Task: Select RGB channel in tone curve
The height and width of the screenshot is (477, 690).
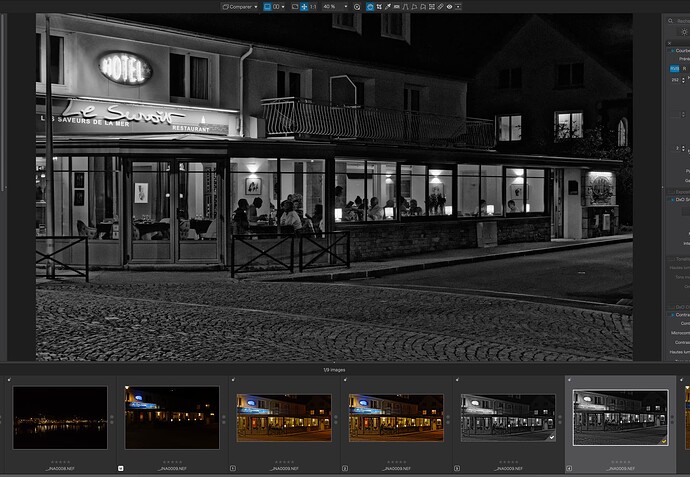Action: click(674, 69)
